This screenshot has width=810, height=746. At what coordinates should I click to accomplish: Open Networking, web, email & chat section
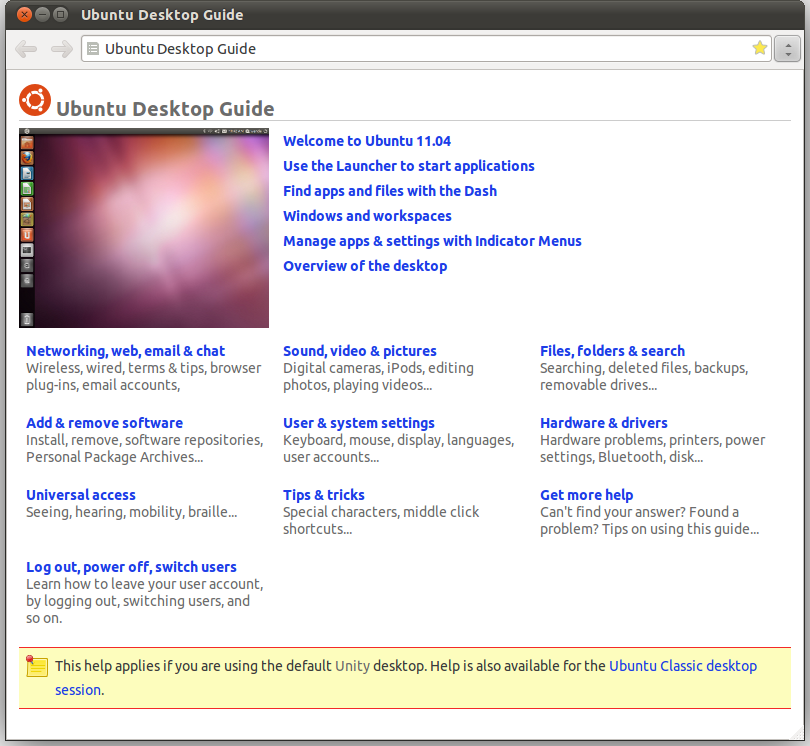[126, 351]
